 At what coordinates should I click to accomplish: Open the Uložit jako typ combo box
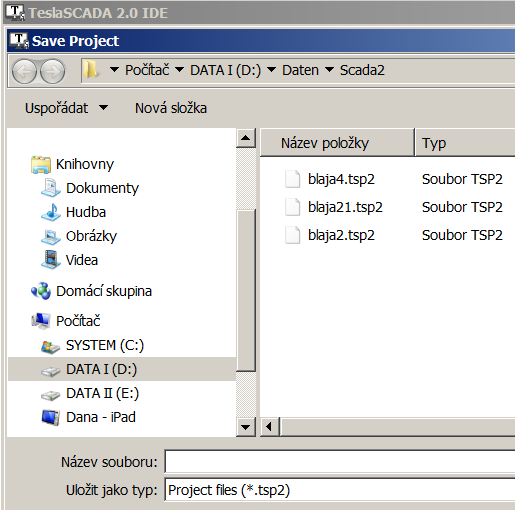(x=340, y=490)
